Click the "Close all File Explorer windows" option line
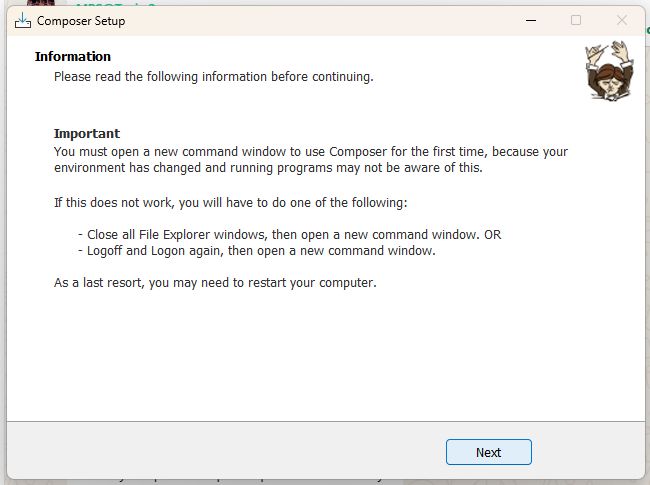The height and width of the screenshot is (485, 650). pos(289,235)
